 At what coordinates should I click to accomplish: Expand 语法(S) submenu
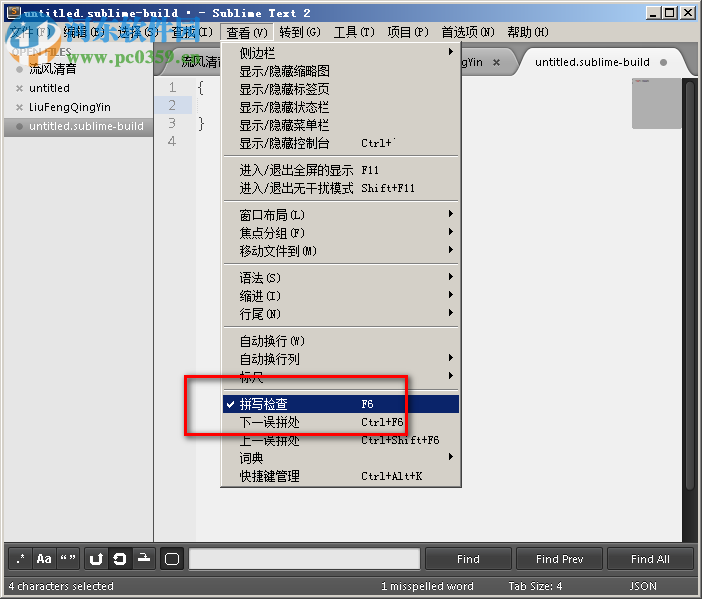click(341, 278)
